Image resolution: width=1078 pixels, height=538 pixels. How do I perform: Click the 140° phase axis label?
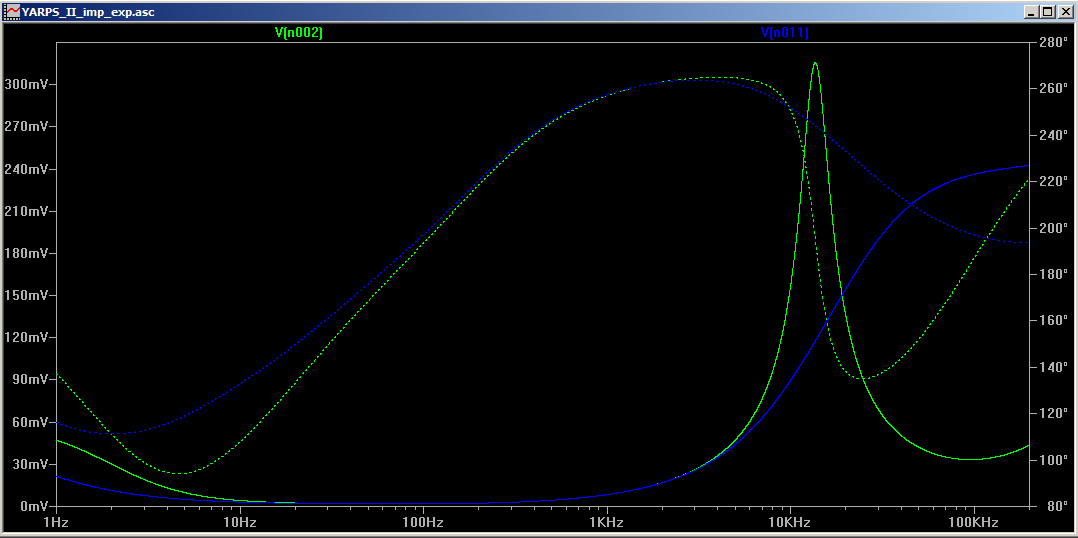(1053, 368)
